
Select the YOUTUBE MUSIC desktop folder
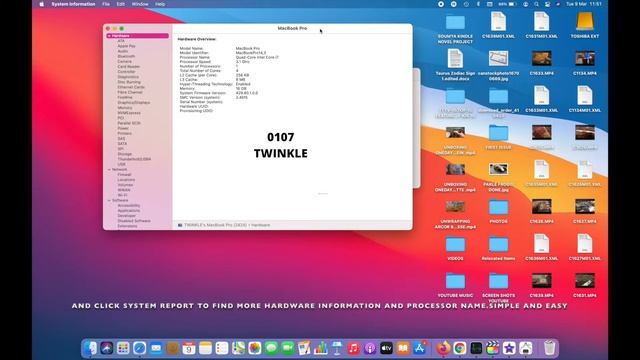point(455,285)
